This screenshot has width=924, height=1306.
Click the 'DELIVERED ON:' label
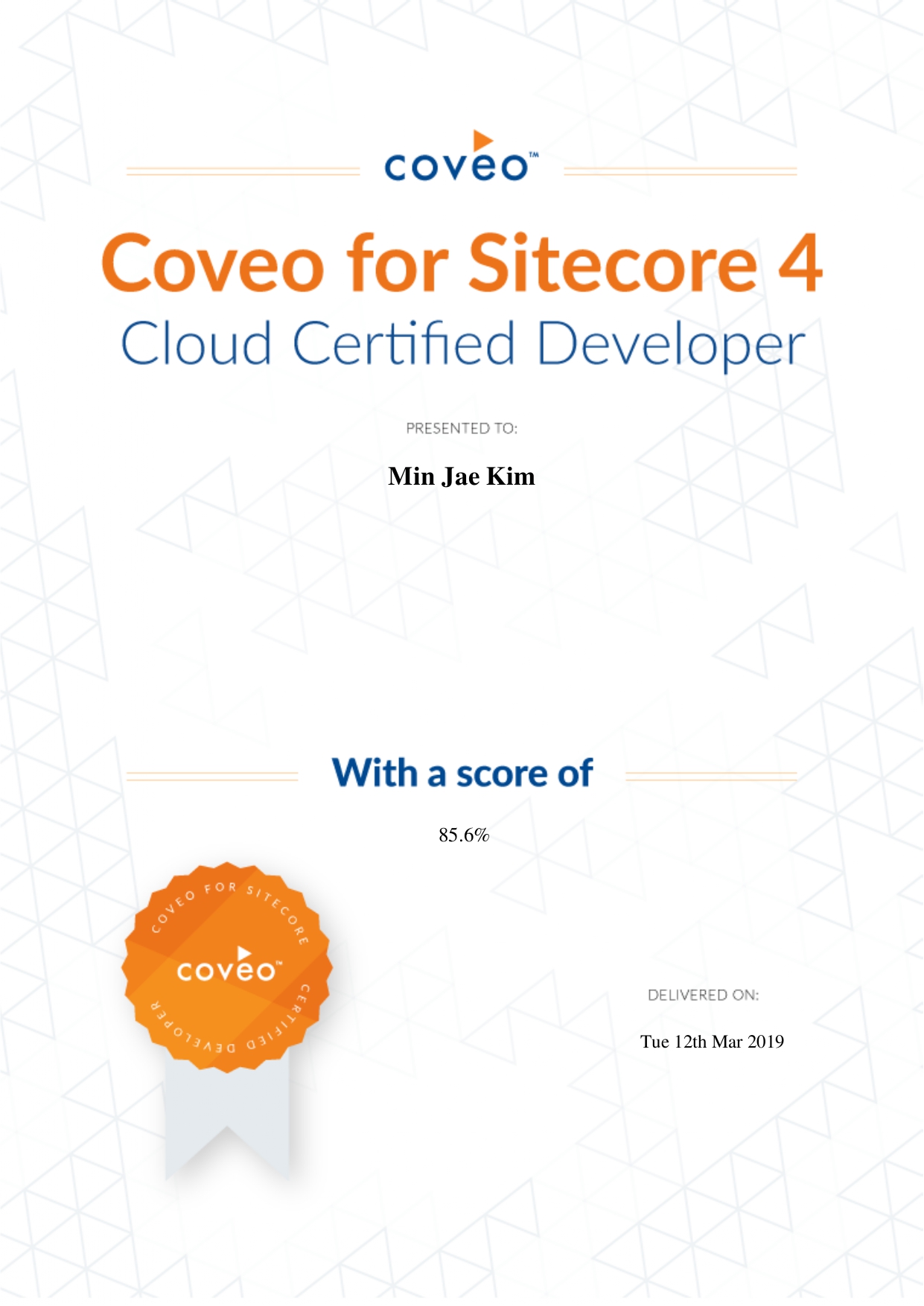click(704, 996)
